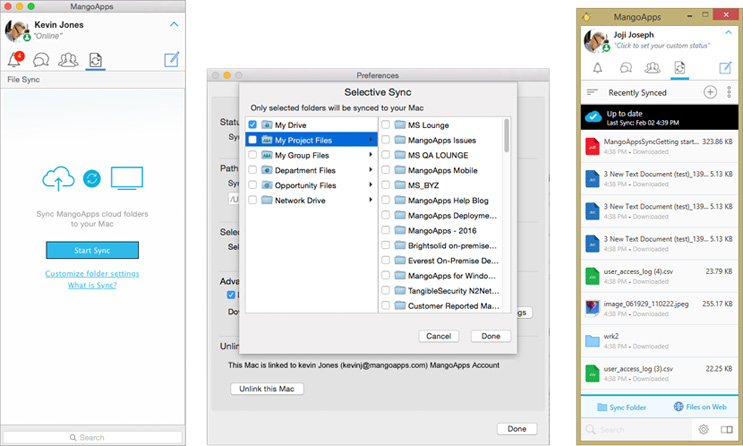The height and width of the screenshot is (446, 743).
Task: Click Kevin Jones avatar picture
Action: click(17, 31)
